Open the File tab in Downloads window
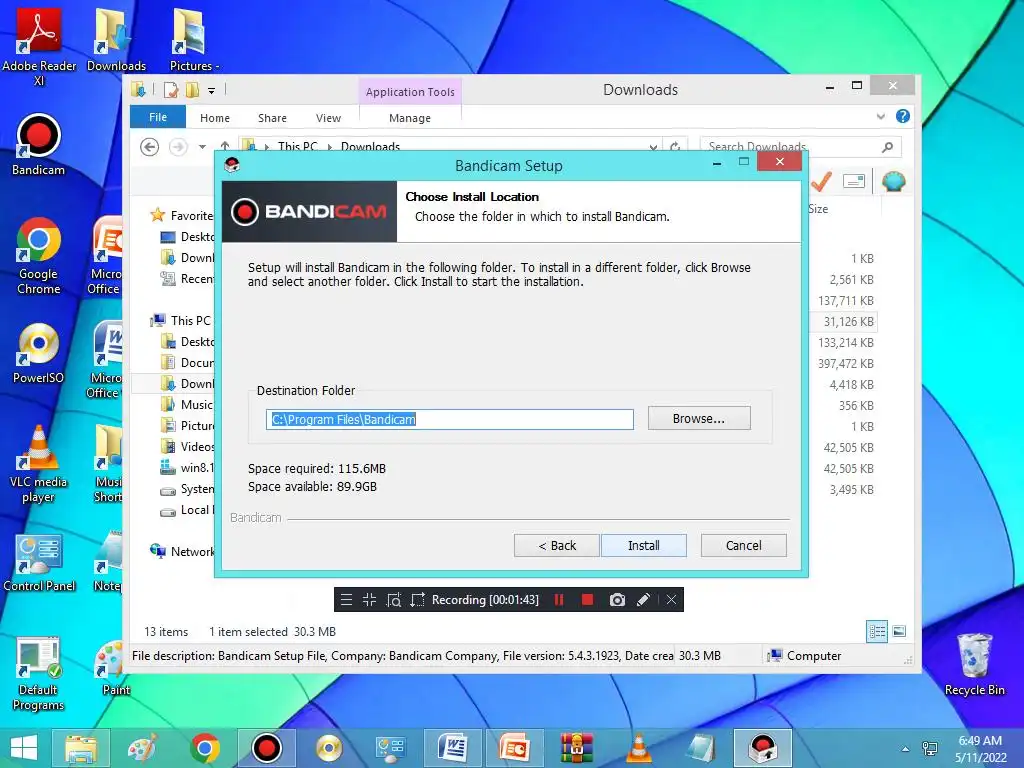The width and height of the screenshot is (1024, 768). [x=158, y=117]
